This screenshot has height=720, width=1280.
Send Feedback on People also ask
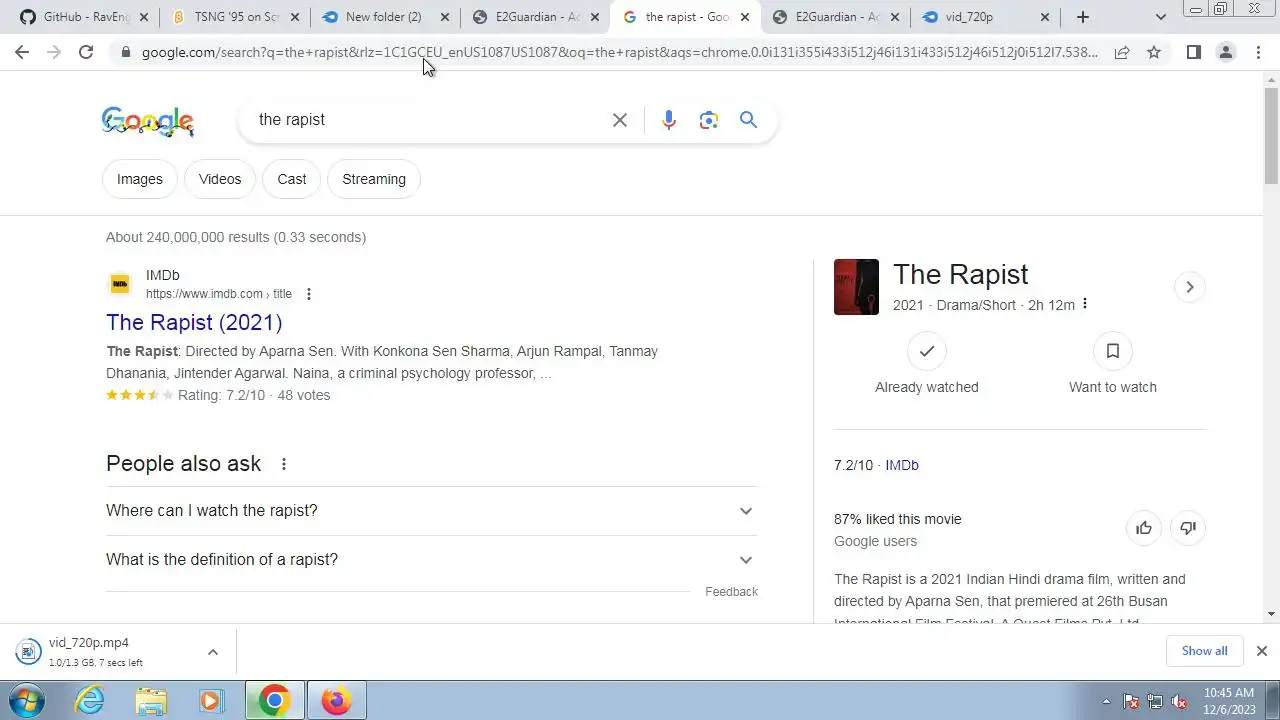coord(731,592)
